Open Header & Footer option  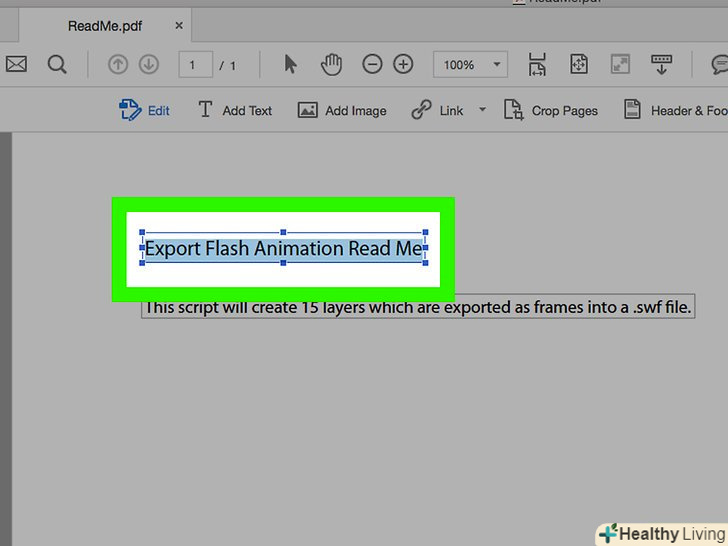676,110
